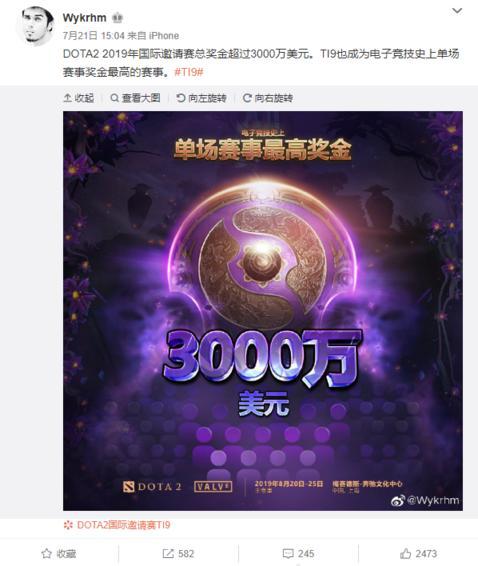Open the post timestamp 7月21日 15:04
Screen dimensions: 478x566
pyautogui.click(x=94, y=36)
